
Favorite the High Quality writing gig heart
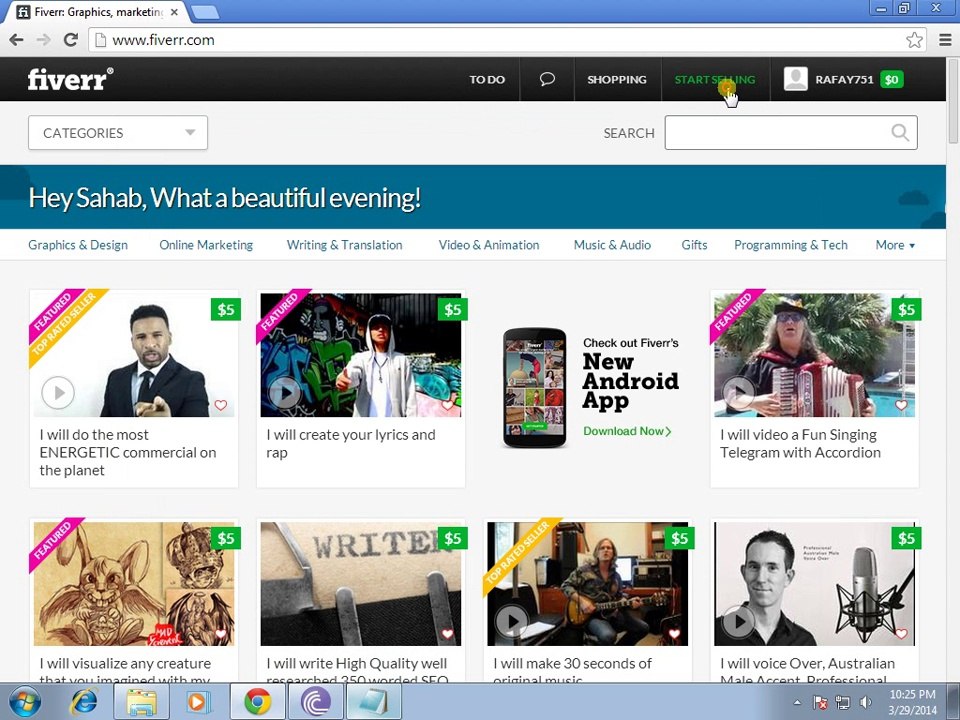coord(448,634)
